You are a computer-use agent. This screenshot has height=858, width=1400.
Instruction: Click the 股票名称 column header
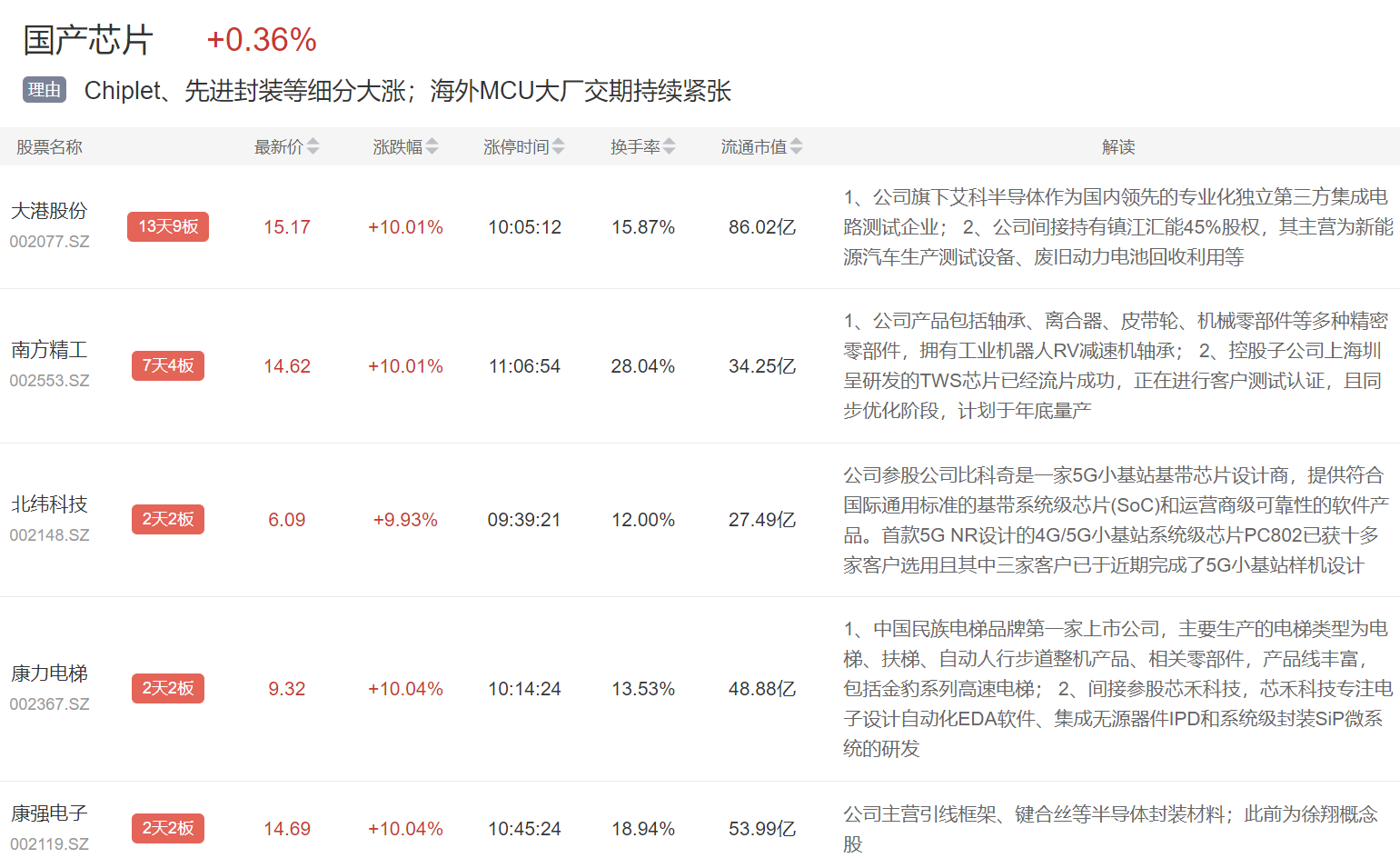49,146
